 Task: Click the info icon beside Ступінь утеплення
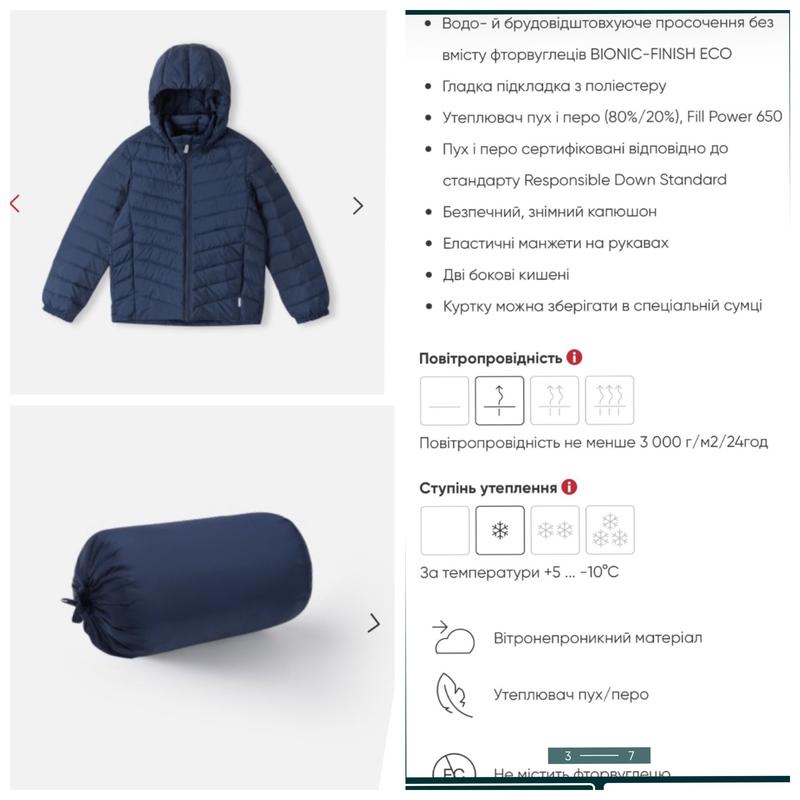coord(569,487)
